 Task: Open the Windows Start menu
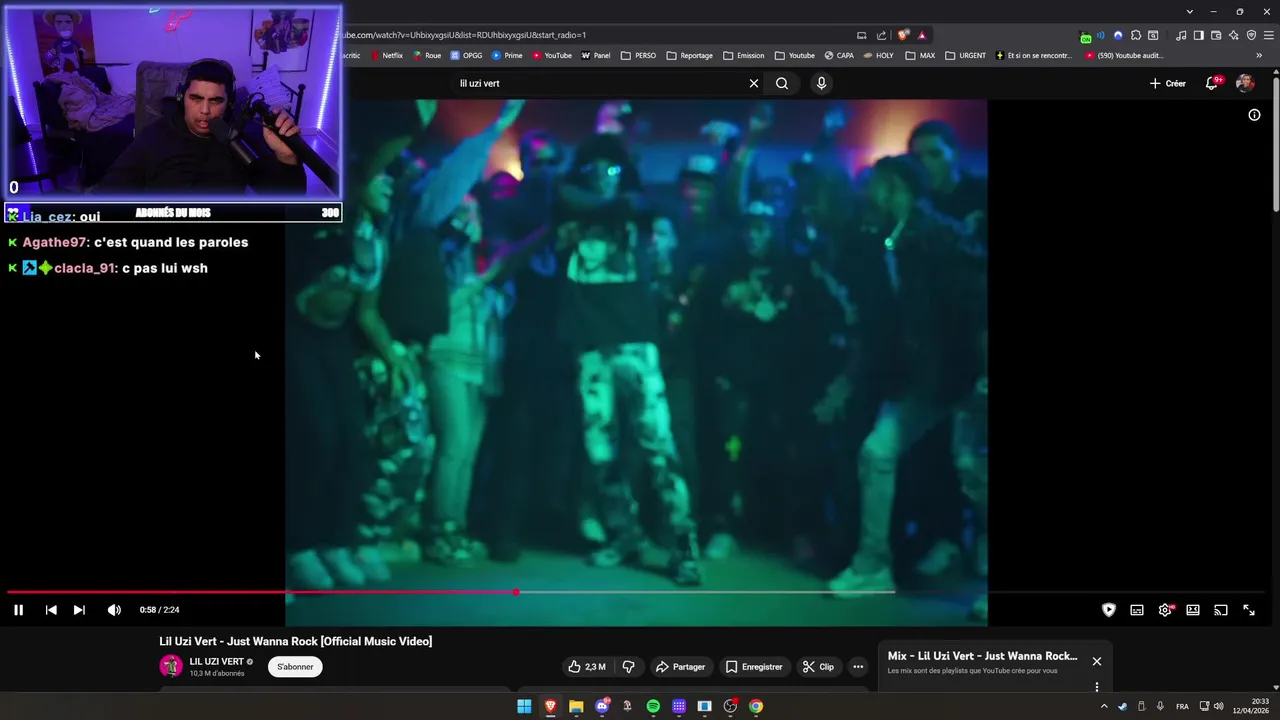[524, 706]
